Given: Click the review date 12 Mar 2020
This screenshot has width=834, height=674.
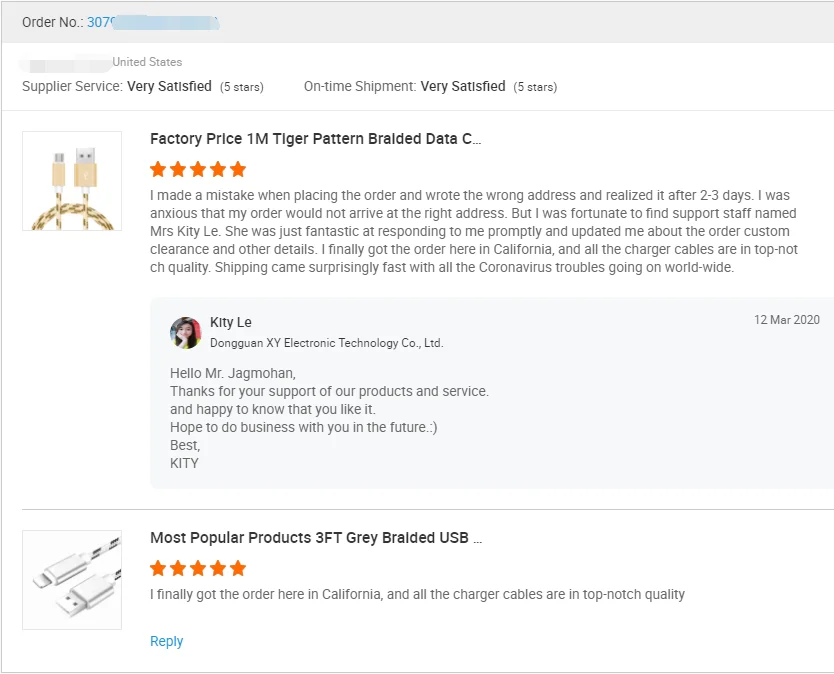Looking at the screenshot, I should [785, 319].
